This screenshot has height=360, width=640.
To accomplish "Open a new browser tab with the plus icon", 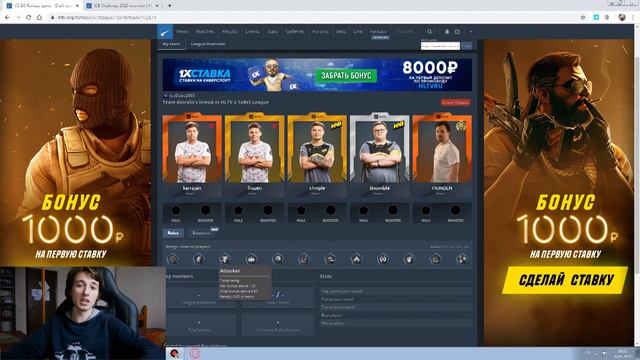I will (x=169, y=6).
